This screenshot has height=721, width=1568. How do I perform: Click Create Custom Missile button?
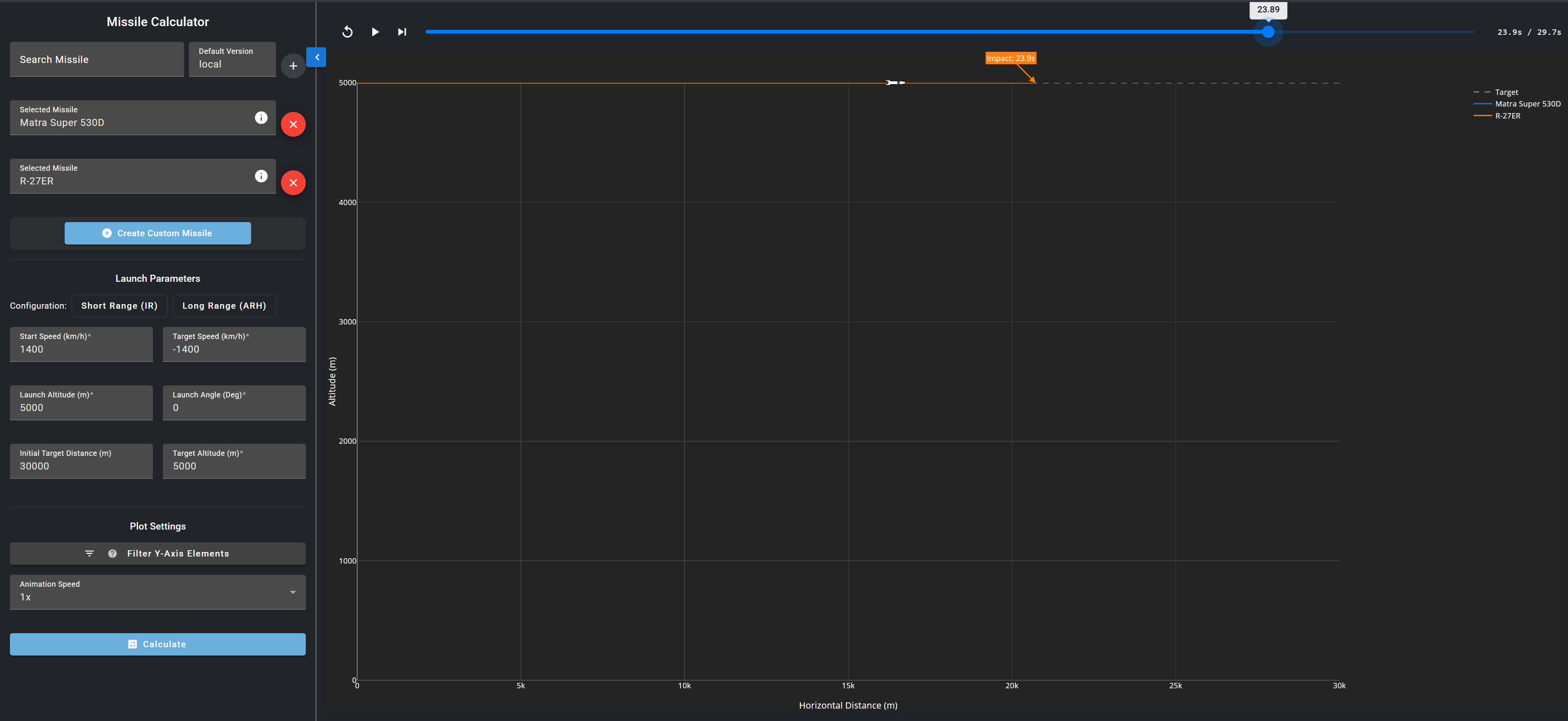tap(157, 234)
